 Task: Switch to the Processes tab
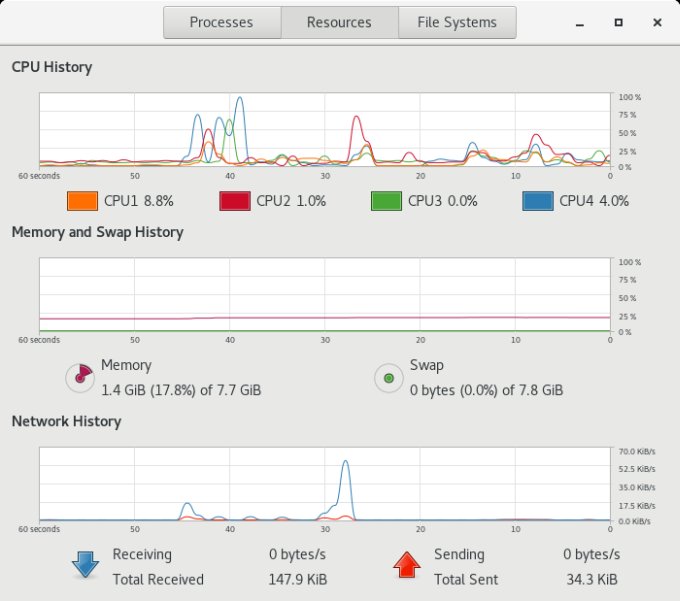pos(221,22)
